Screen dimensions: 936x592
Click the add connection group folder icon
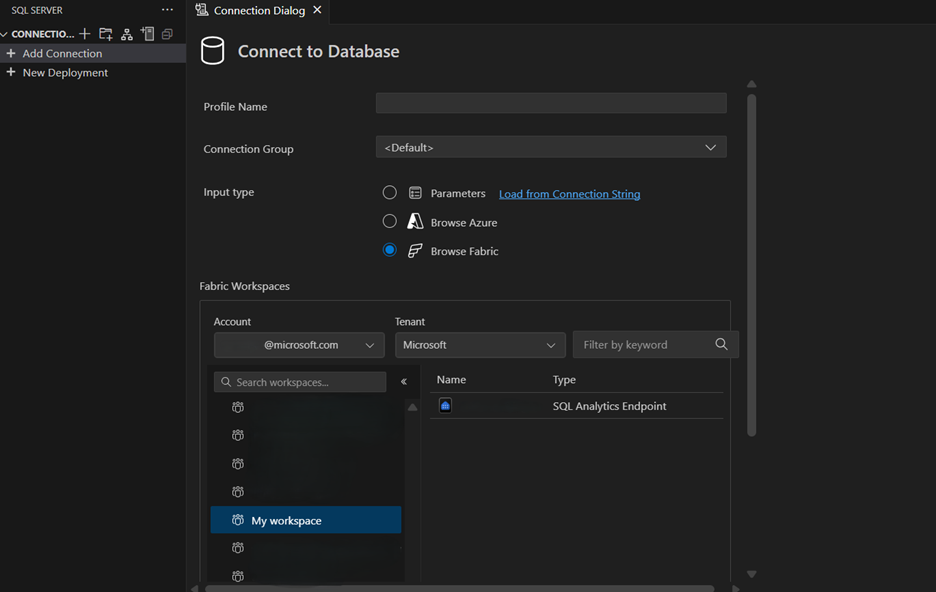(106, 34)
